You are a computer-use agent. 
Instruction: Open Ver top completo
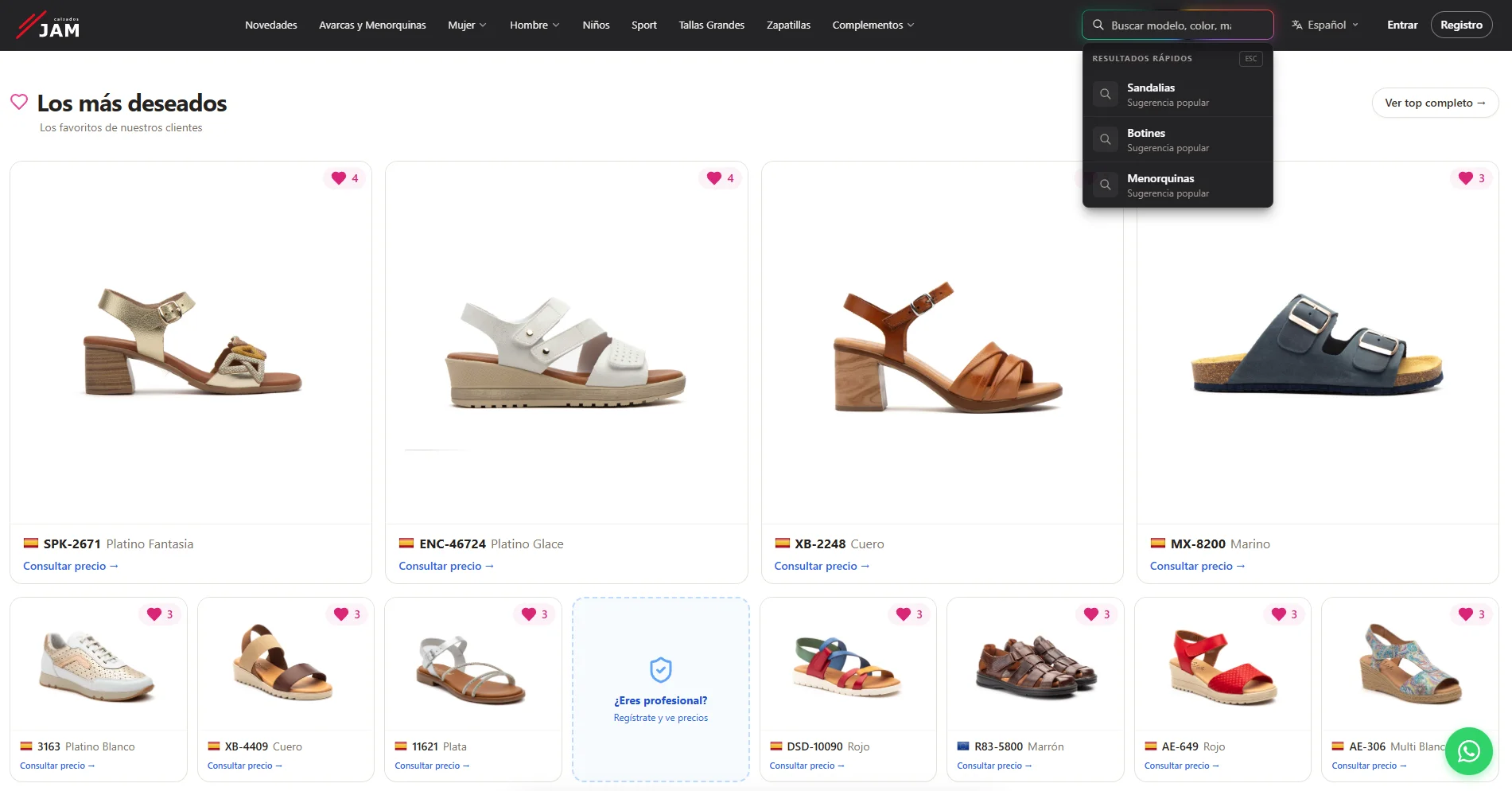[1435, 103]
